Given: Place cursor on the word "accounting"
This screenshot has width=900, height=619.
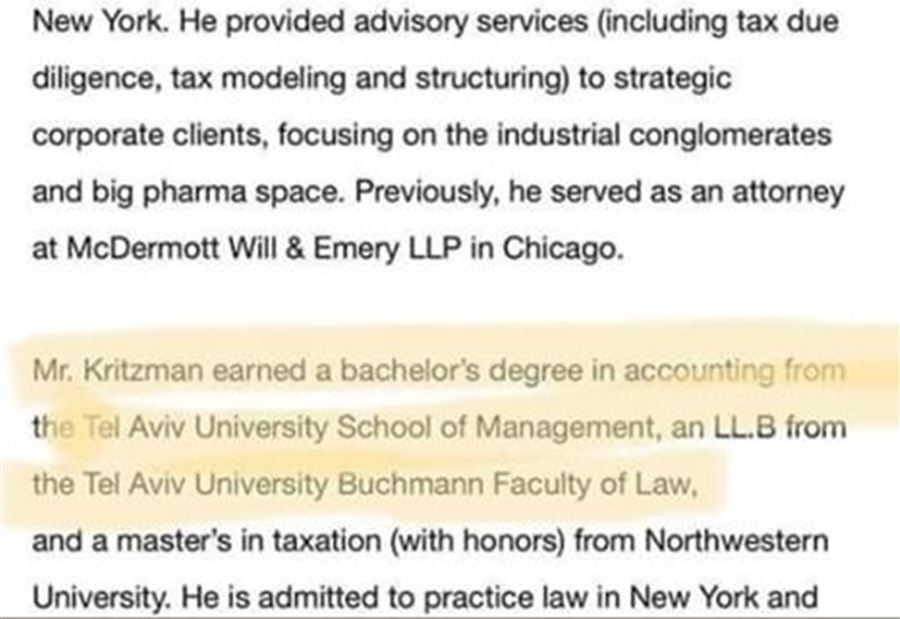Looking at the screenshot, I should [x=699, y=372].
